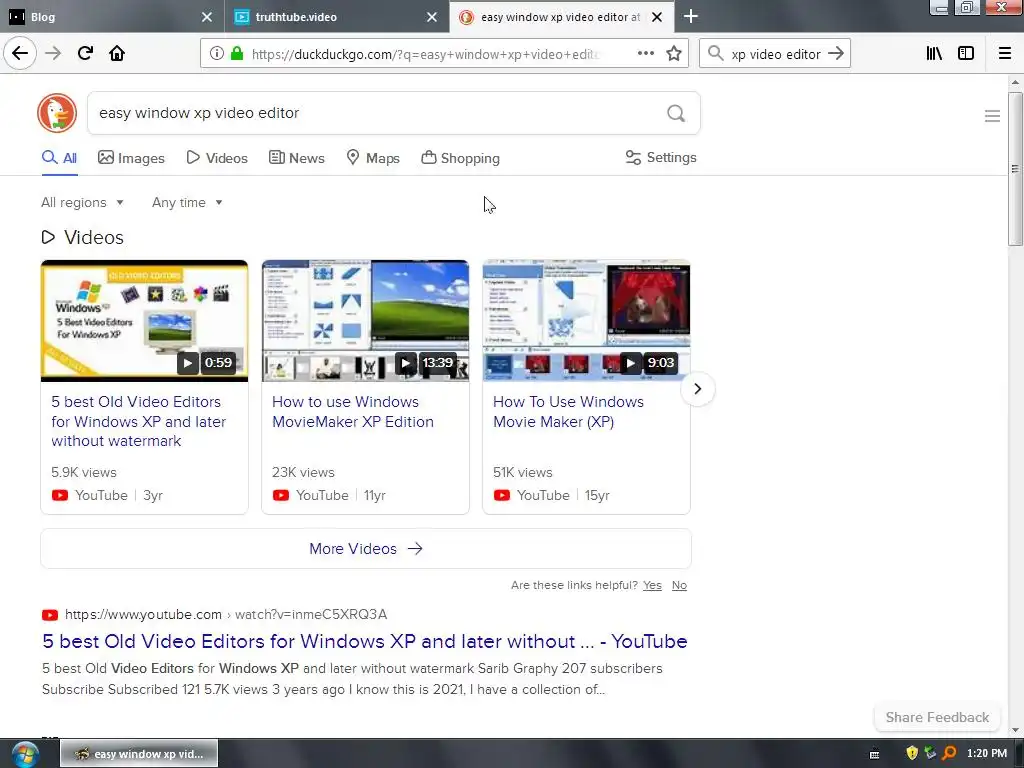
Task: Close the Blog tab
Action: click(x=207, y=17)
